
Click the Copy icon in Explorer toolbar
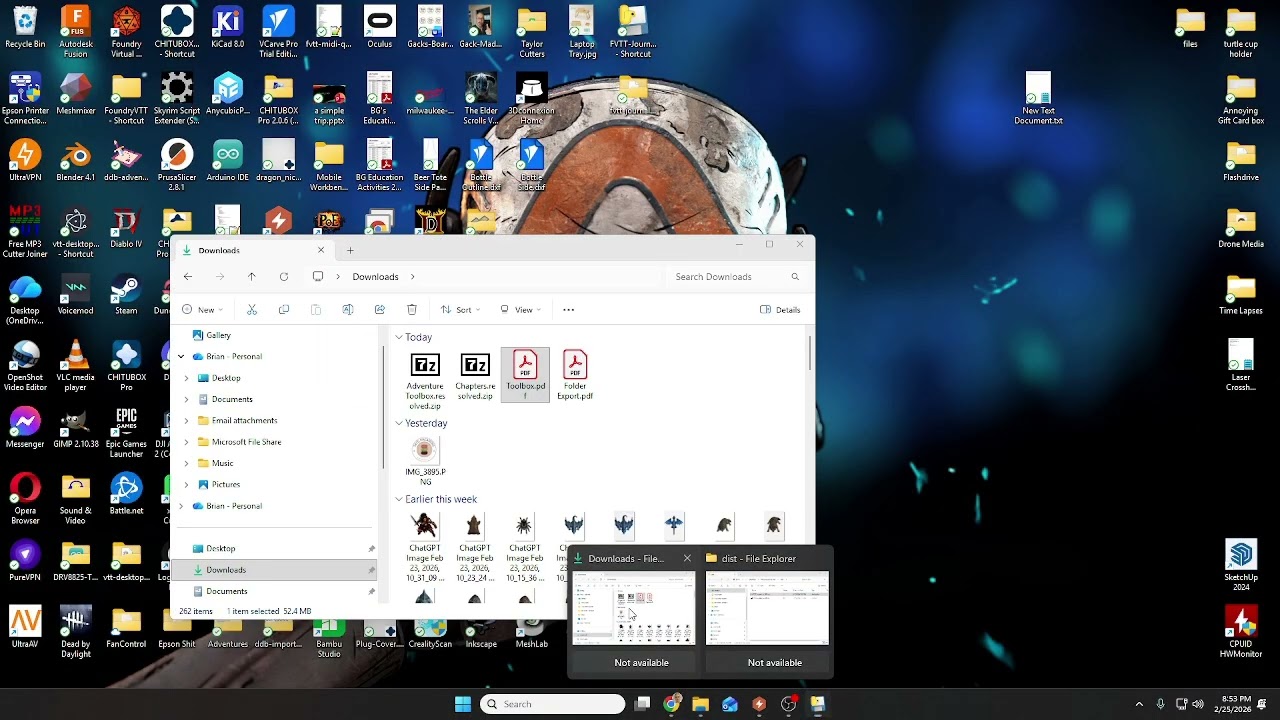click(x=284, y=310)
